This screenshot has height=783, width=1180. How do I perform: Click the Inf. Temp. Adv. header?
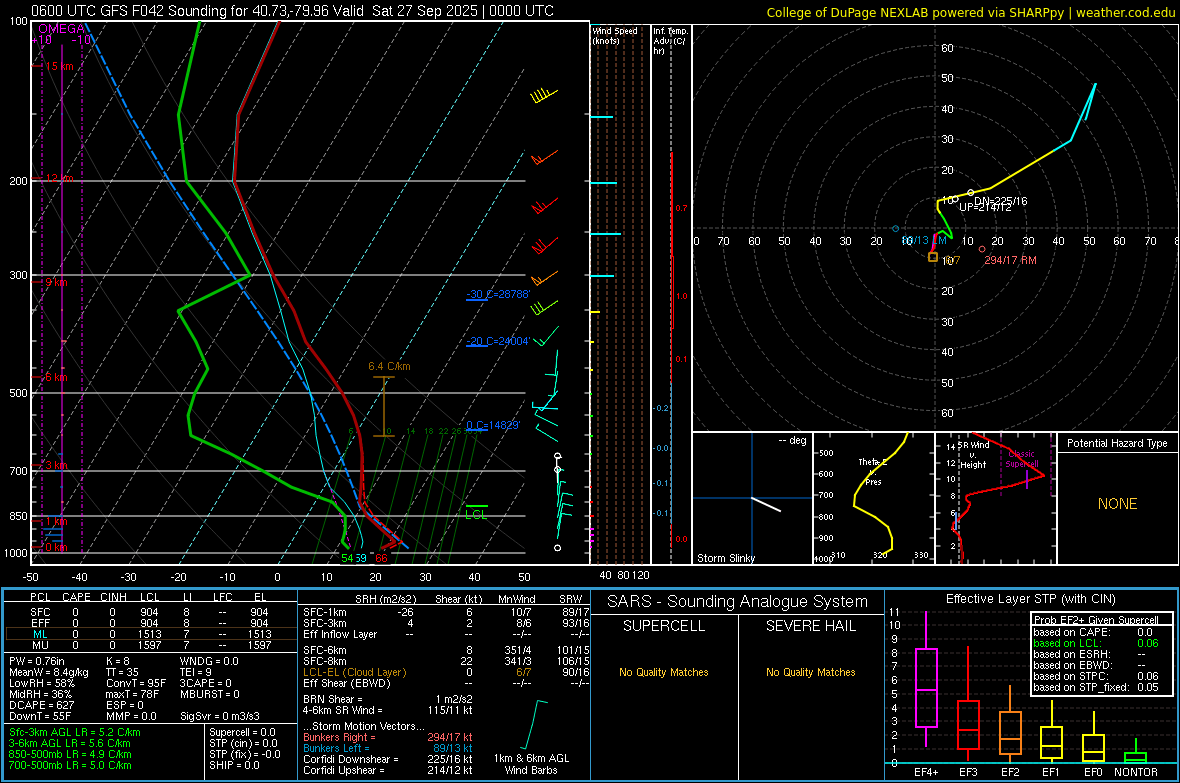(670, 41)
